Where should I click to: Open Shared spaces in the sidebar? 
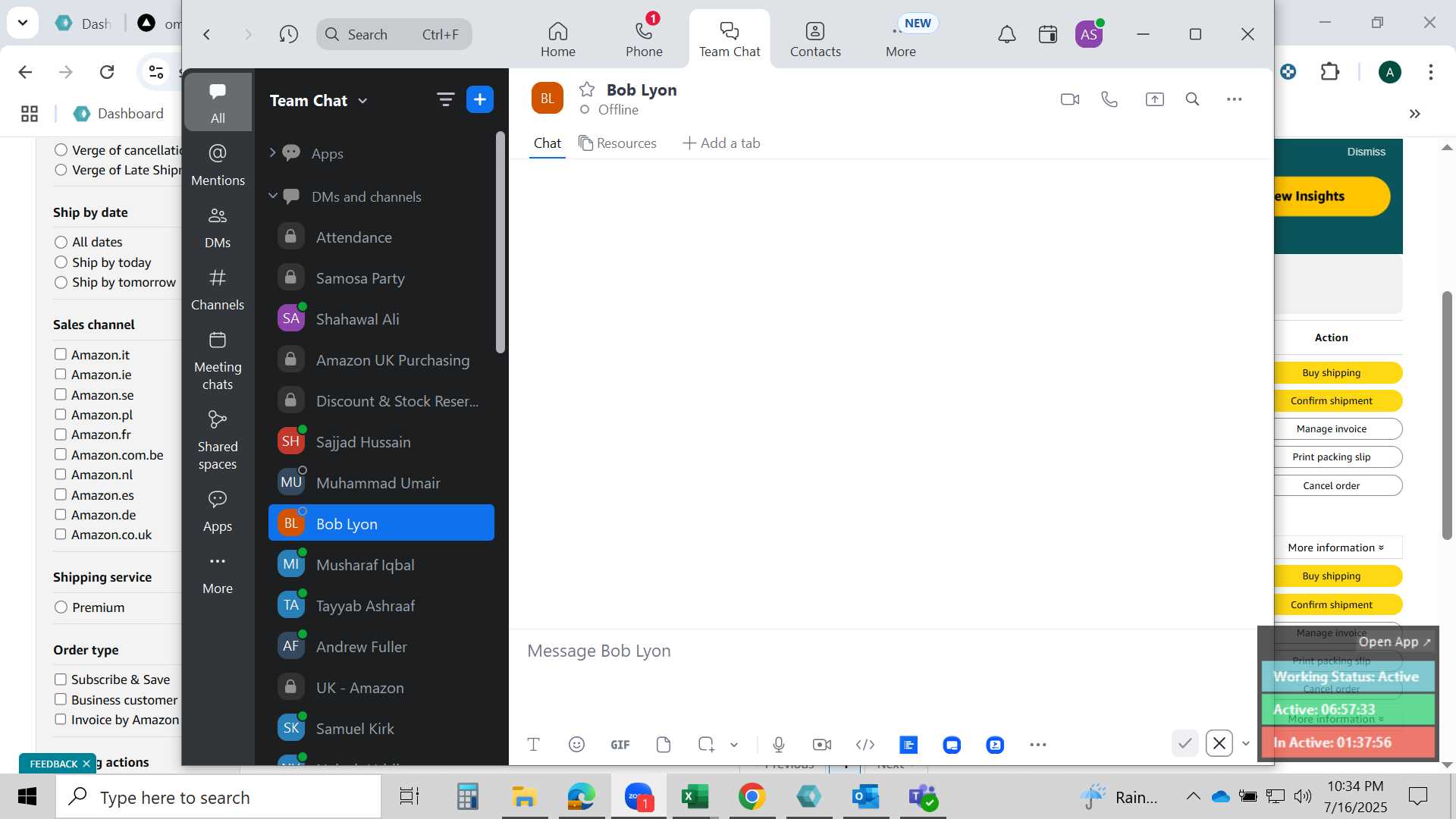pyautogui.click(x=218, y=441)
